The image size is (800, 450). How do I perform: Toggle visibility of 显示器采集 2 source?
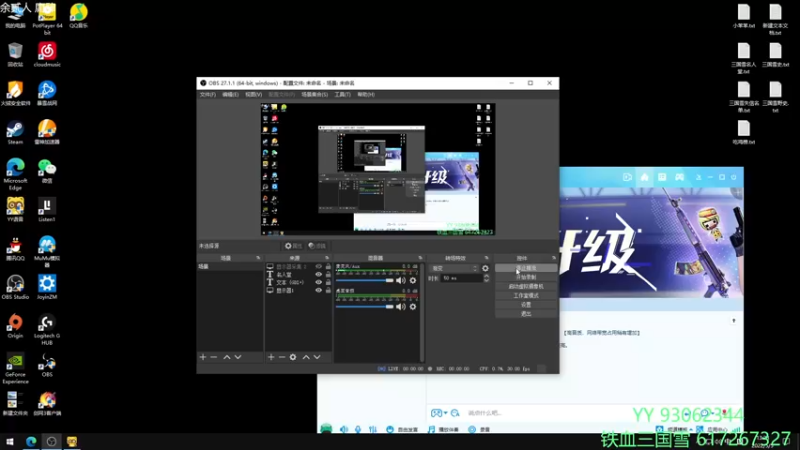pos(318,266)
